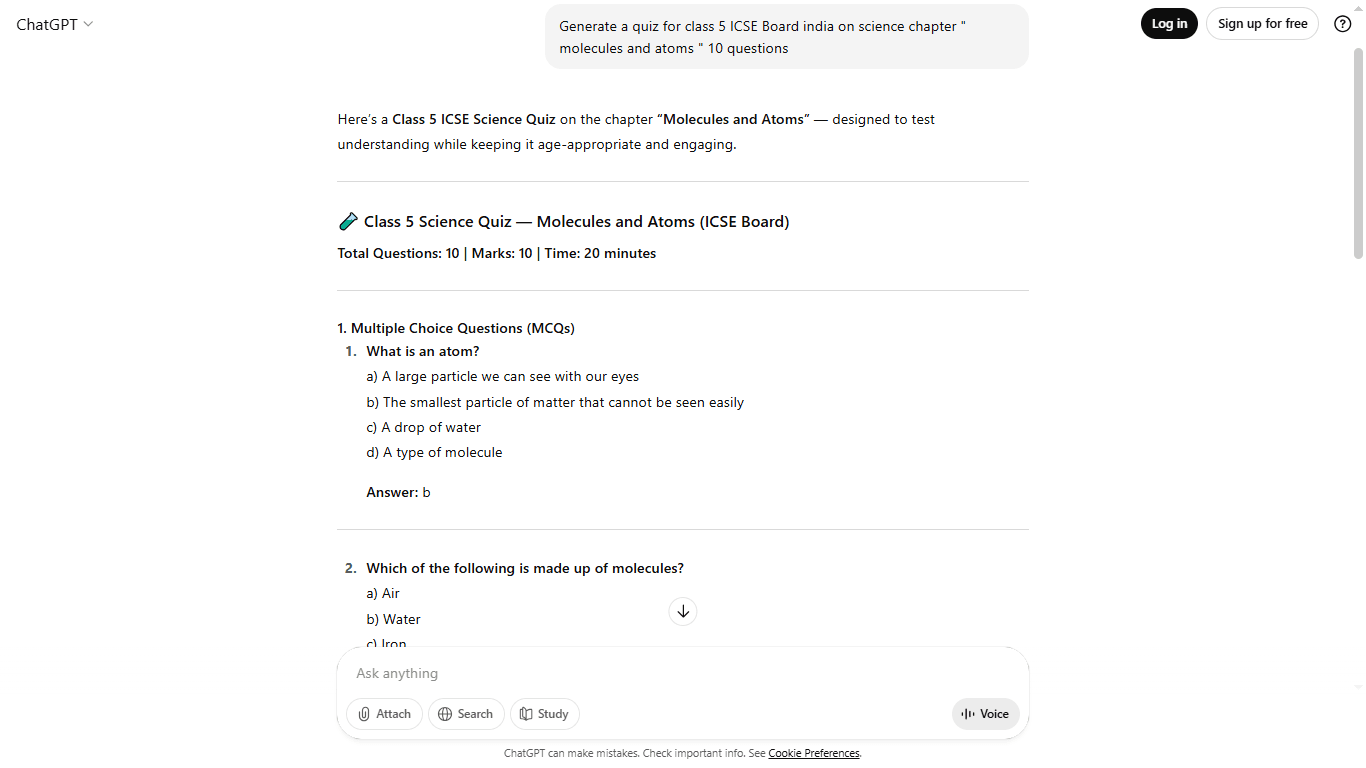Screen dimensions: 1366x768
Task: Open the help question mark icon
Action: [1343, 24]
